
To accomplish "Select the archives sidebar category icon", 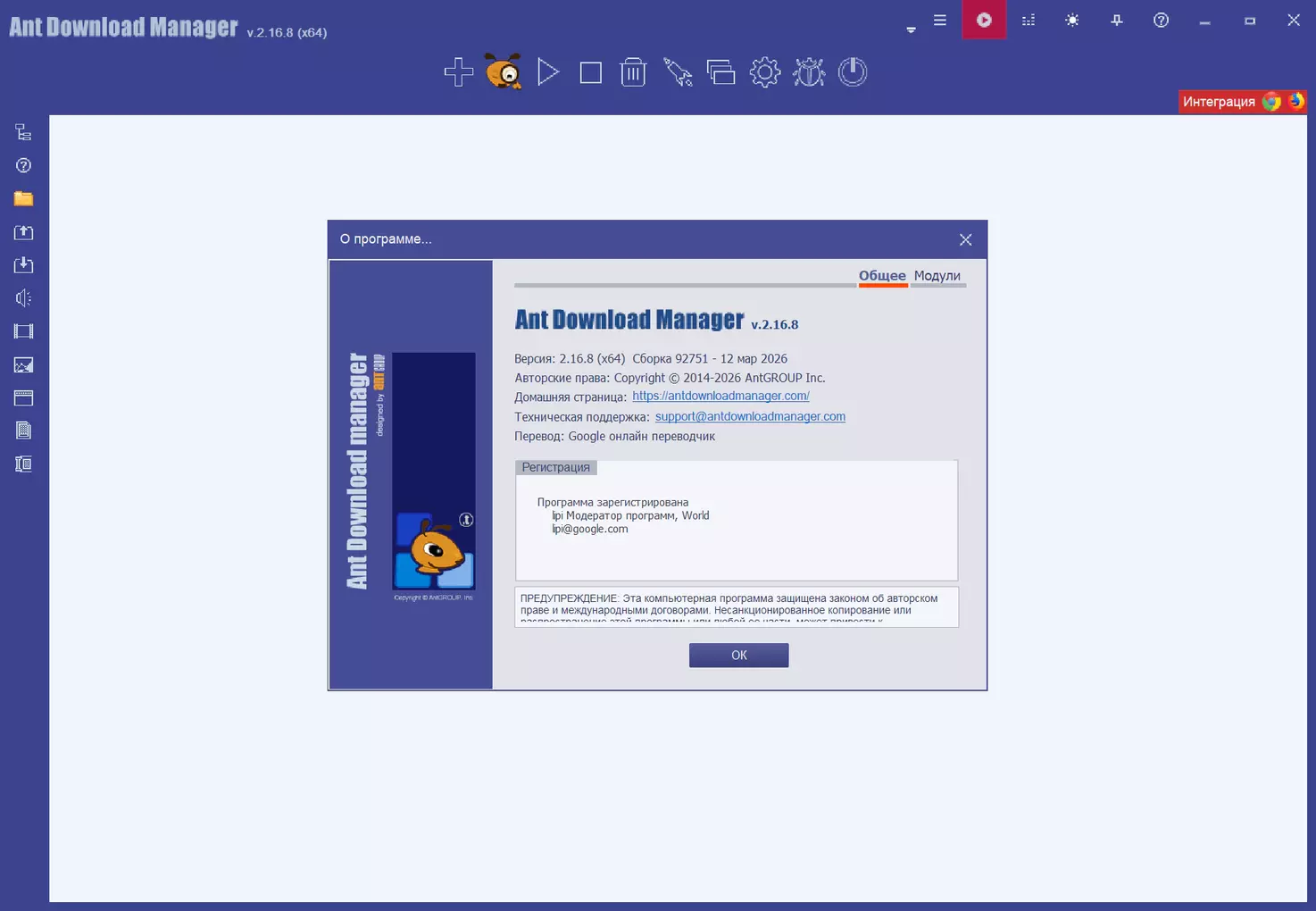I will 23,464.
